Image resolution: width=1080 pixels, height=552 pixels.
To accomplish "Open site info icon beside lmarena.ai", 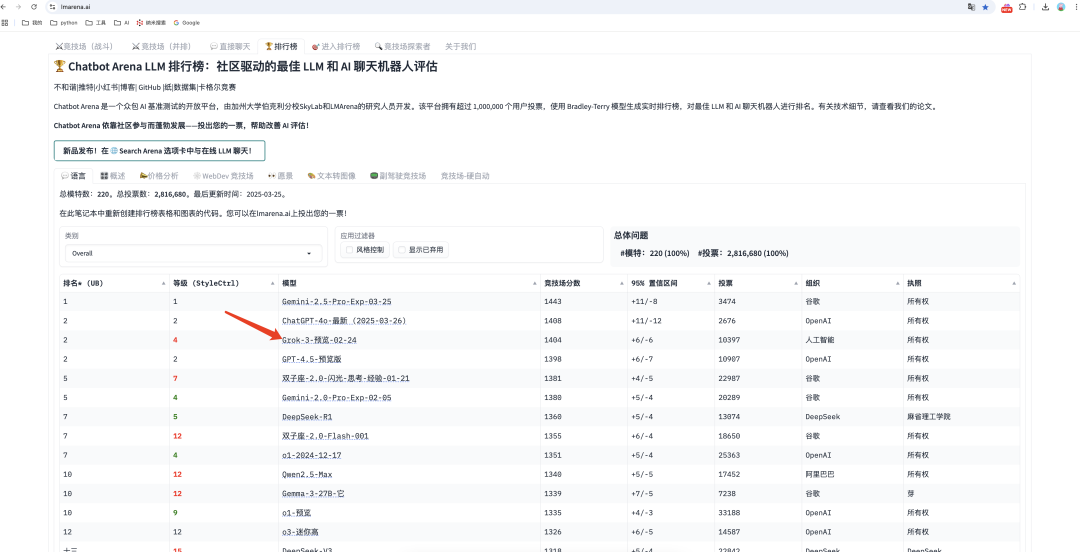I will point(52,7).
